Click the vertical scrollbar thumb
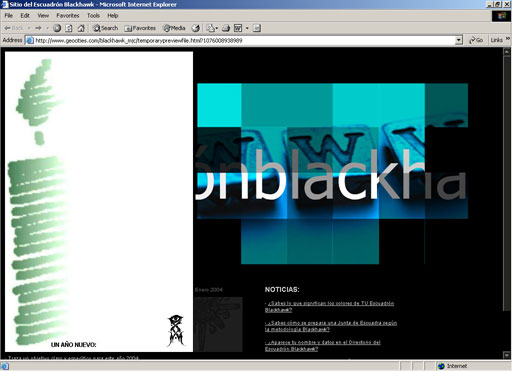This screenshot has height=371, width=512. pos(507,183)
